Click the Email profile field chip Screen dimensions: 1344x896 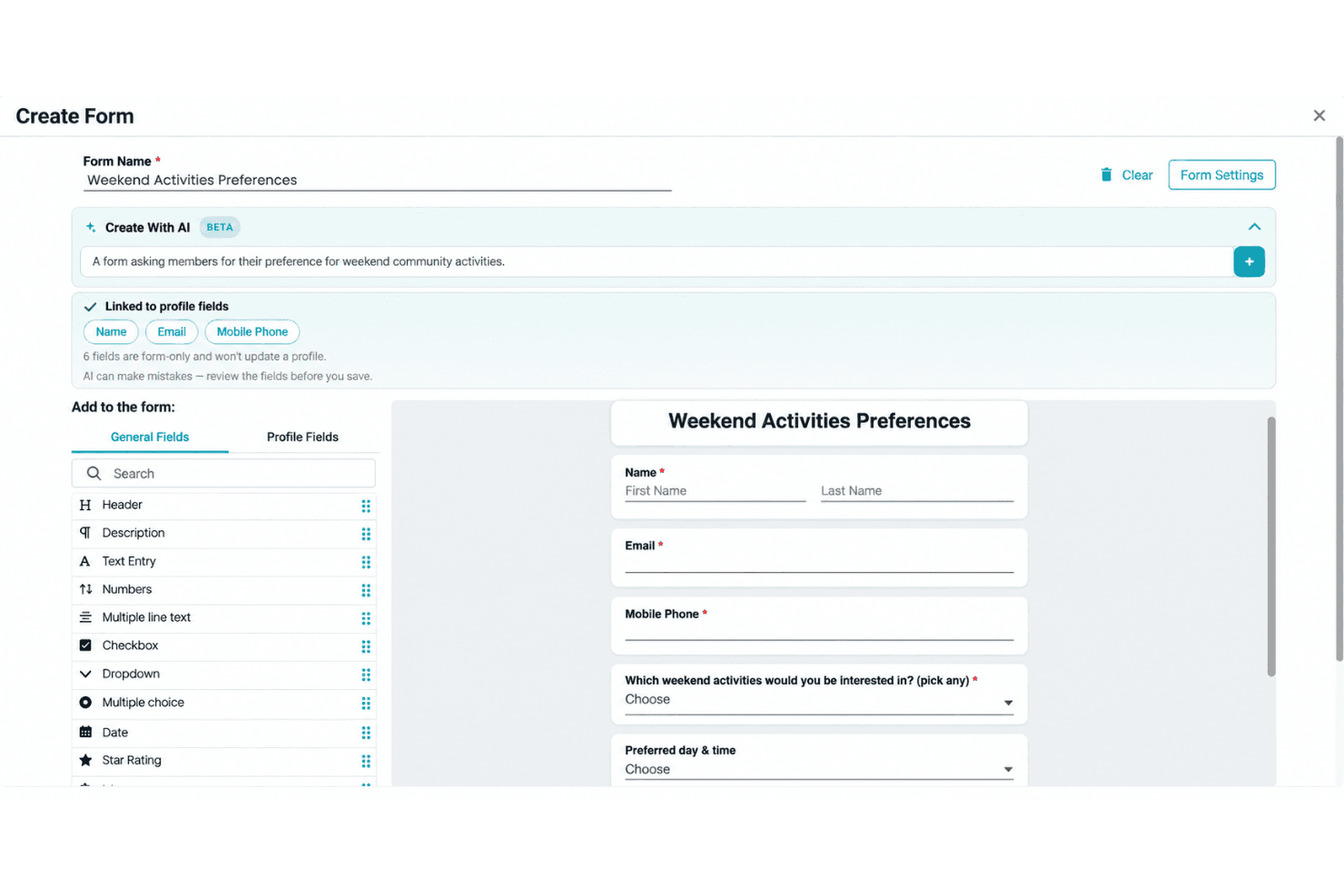pyautogui.click(x=172, y=331)
